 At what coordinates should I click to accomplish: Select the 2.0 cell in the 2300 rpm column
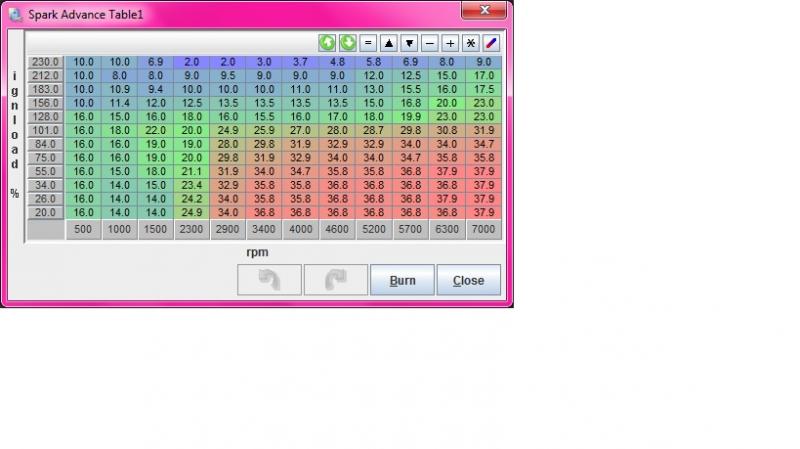(x=192, y=62)
